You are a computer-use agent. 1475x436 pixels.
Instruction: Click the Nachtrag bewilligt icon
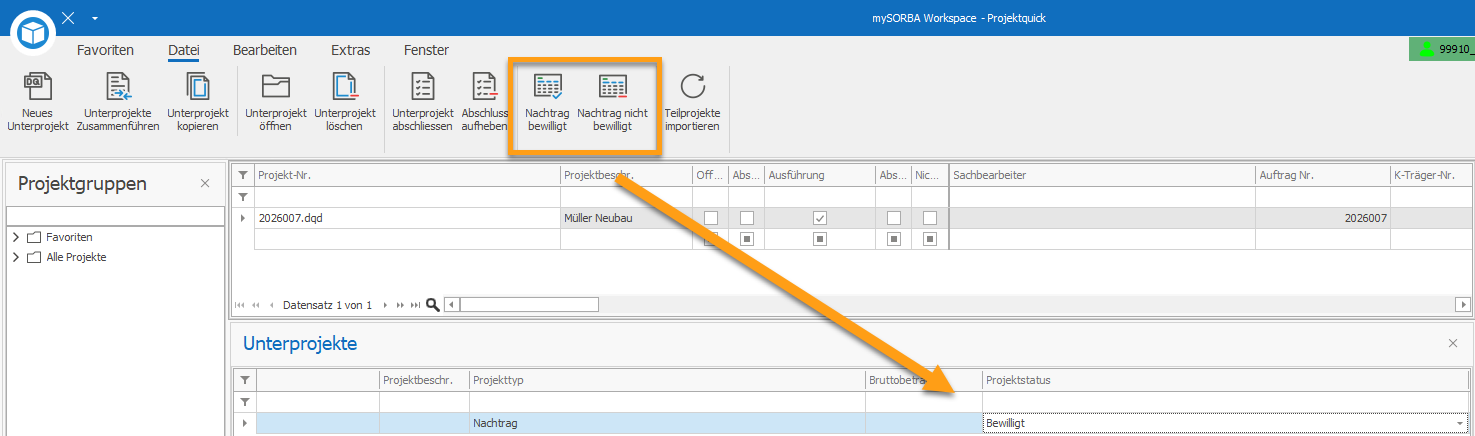pyautogui.click(x=548, y=87)
